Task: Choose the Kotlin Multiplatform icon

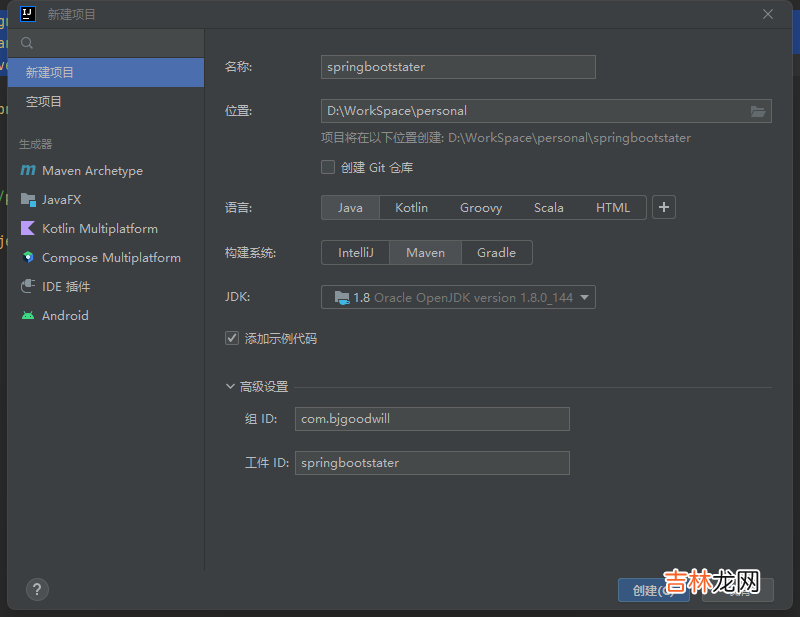Action: [28, 229]
